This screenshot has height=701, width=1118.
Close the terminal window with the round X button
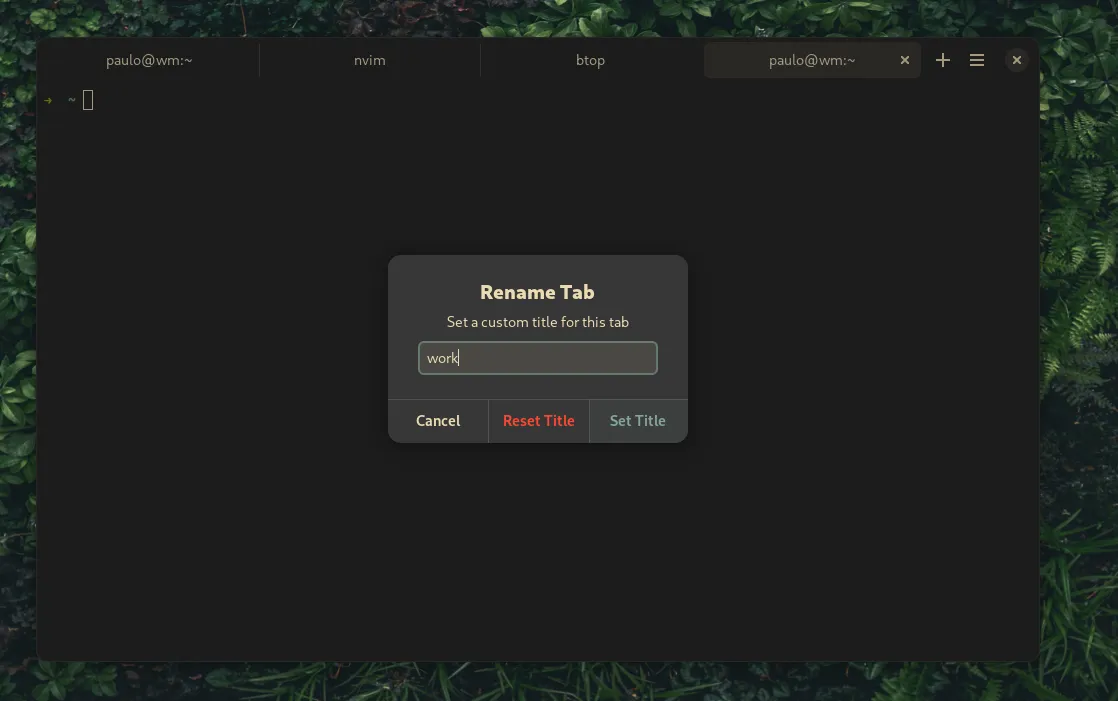point(1016,60)
